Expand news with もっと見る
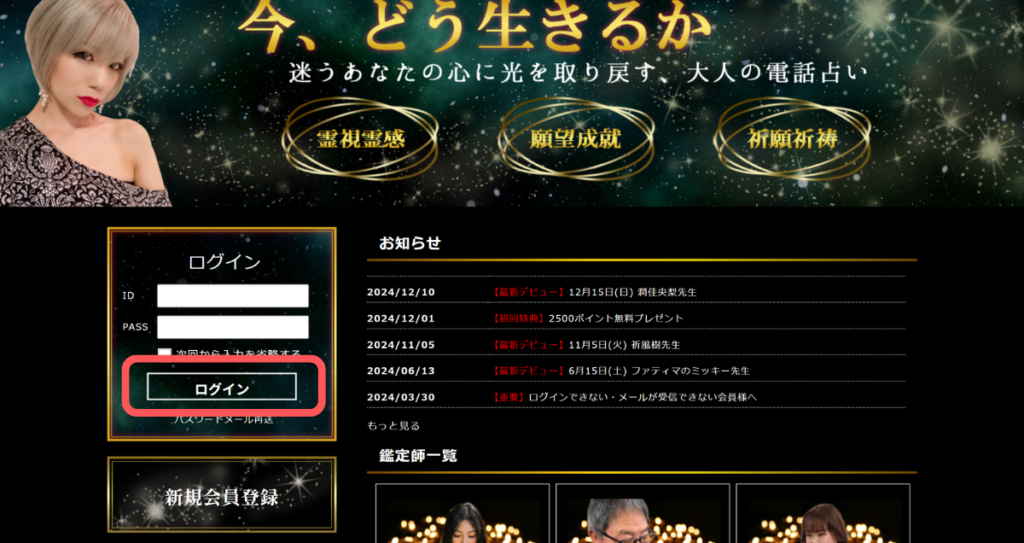Screen dimensions: 1024x543 (x=393, y=426)
